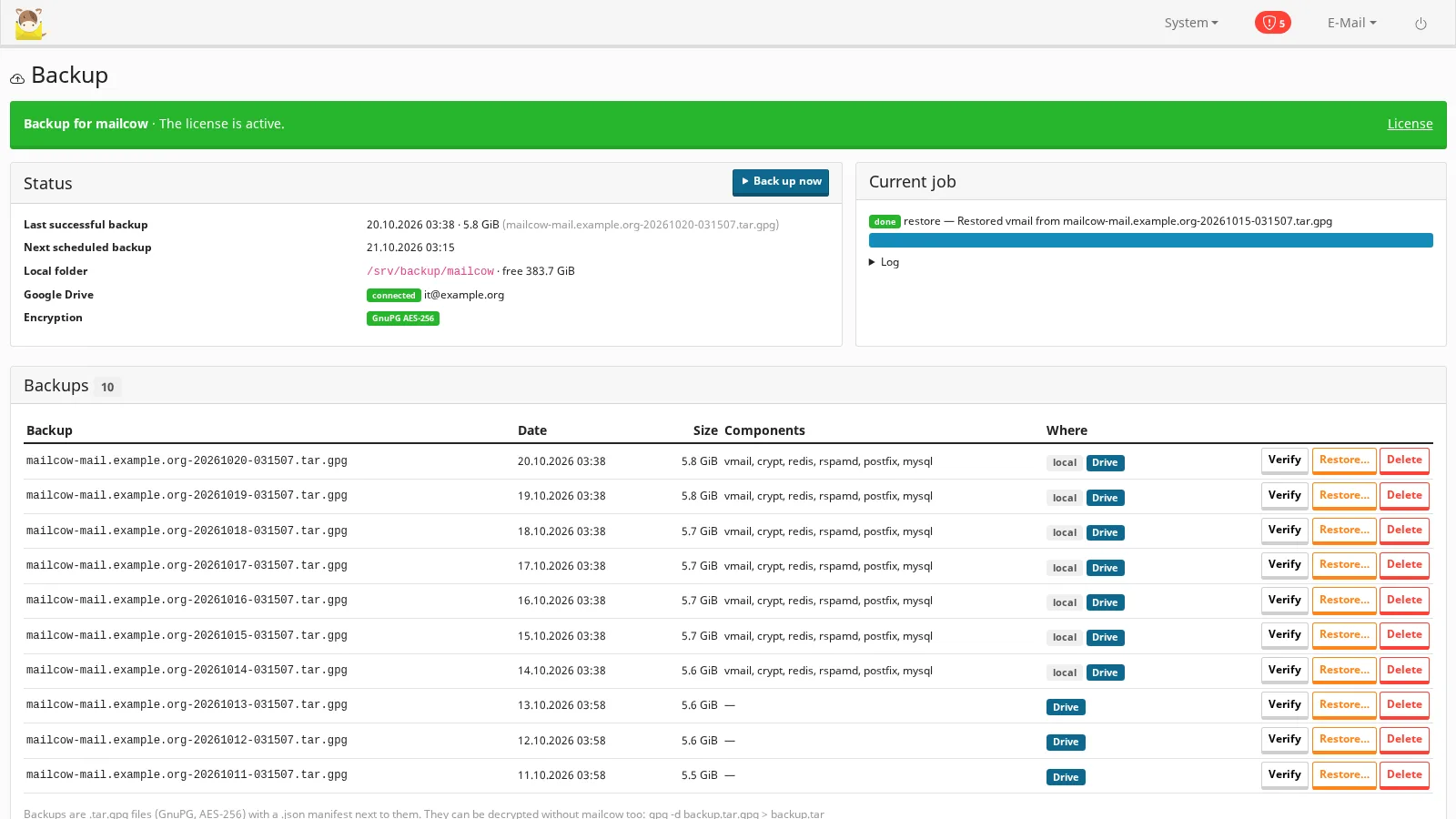Click the GnuPG AES-256 encryption badge
The width and height of the screenshot is (1456, 819).
click(x=402, y=318)
